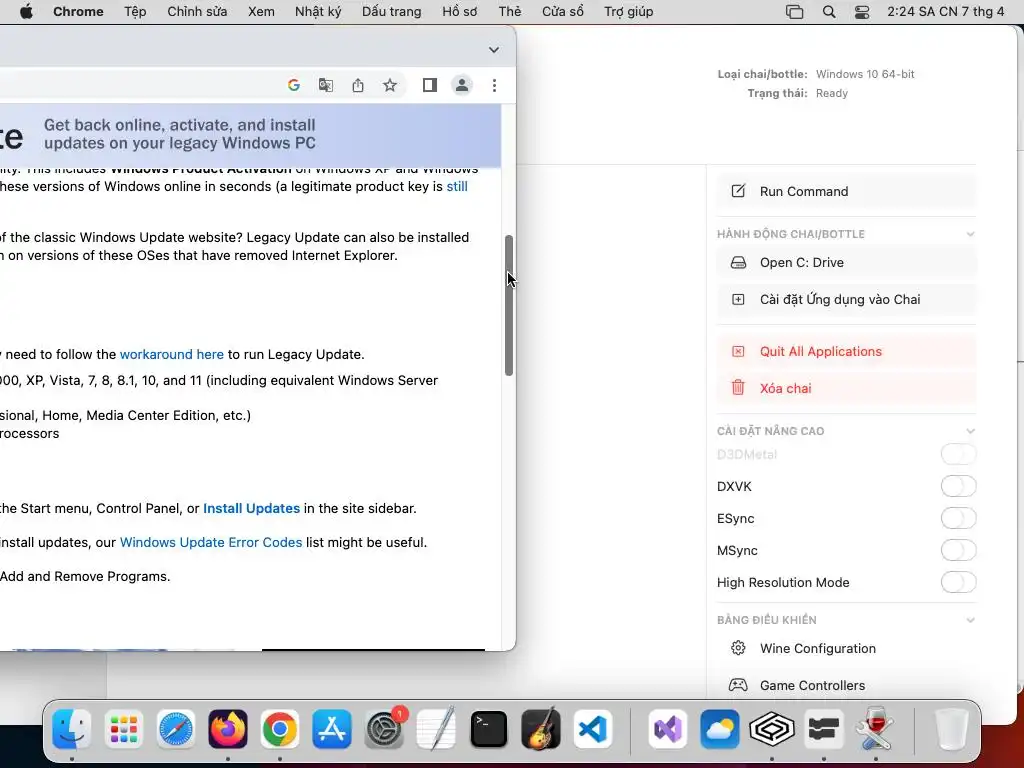Open Launchpad from the Dock
Viewport: 1024px width, 768px height.
click(123, 729)
